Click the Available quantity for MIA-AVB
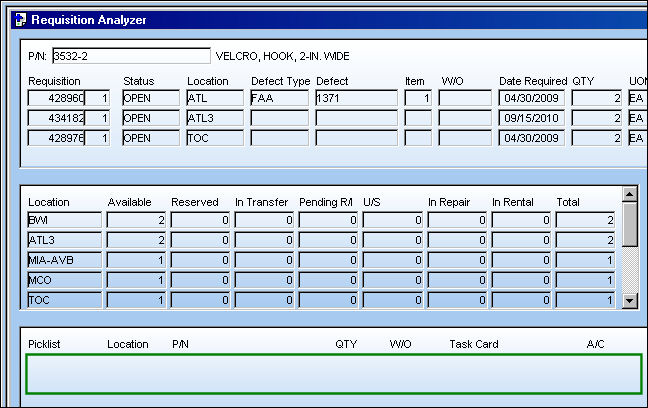Viewport: 648px width, 408px height. click(136, 260)
